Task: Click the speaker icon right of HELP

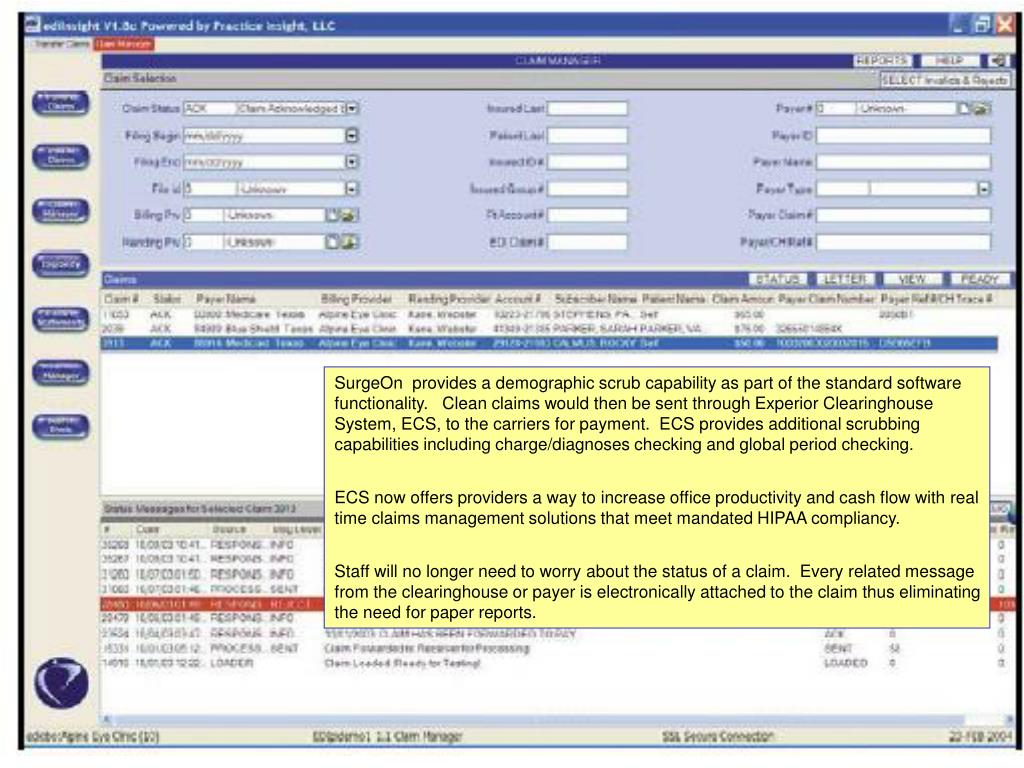Action: point(997,61)
